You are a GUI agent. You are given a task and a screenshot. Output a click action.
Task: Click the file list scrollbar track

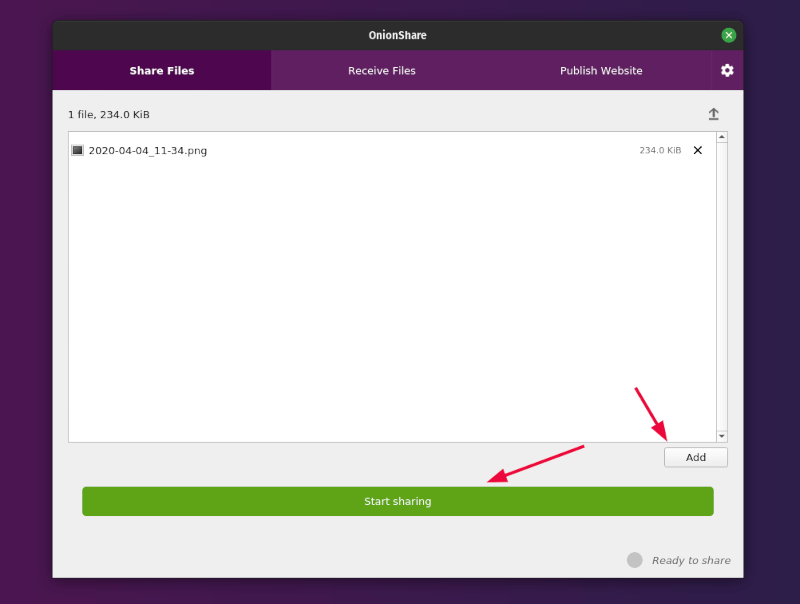pos(722,290)
